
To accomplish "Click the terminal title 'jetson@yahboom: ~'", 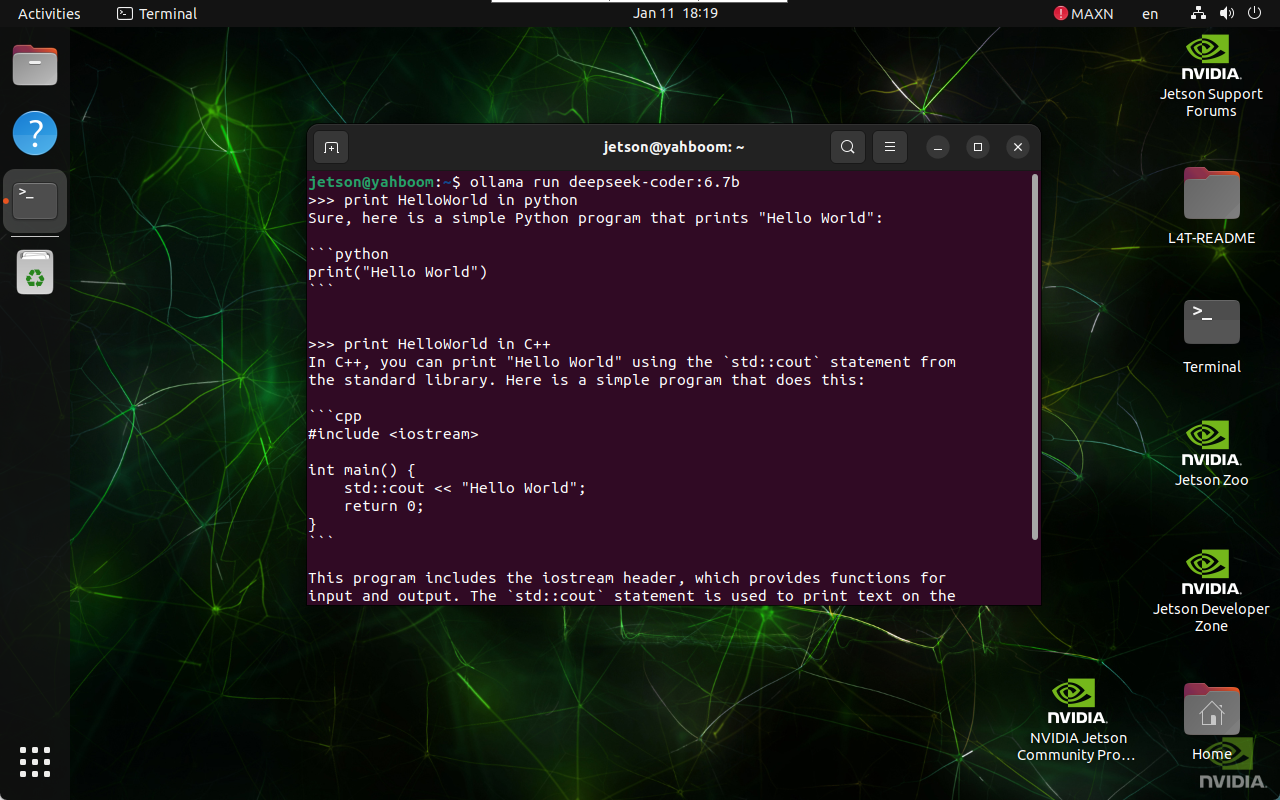I will click(x=674, y=147).
